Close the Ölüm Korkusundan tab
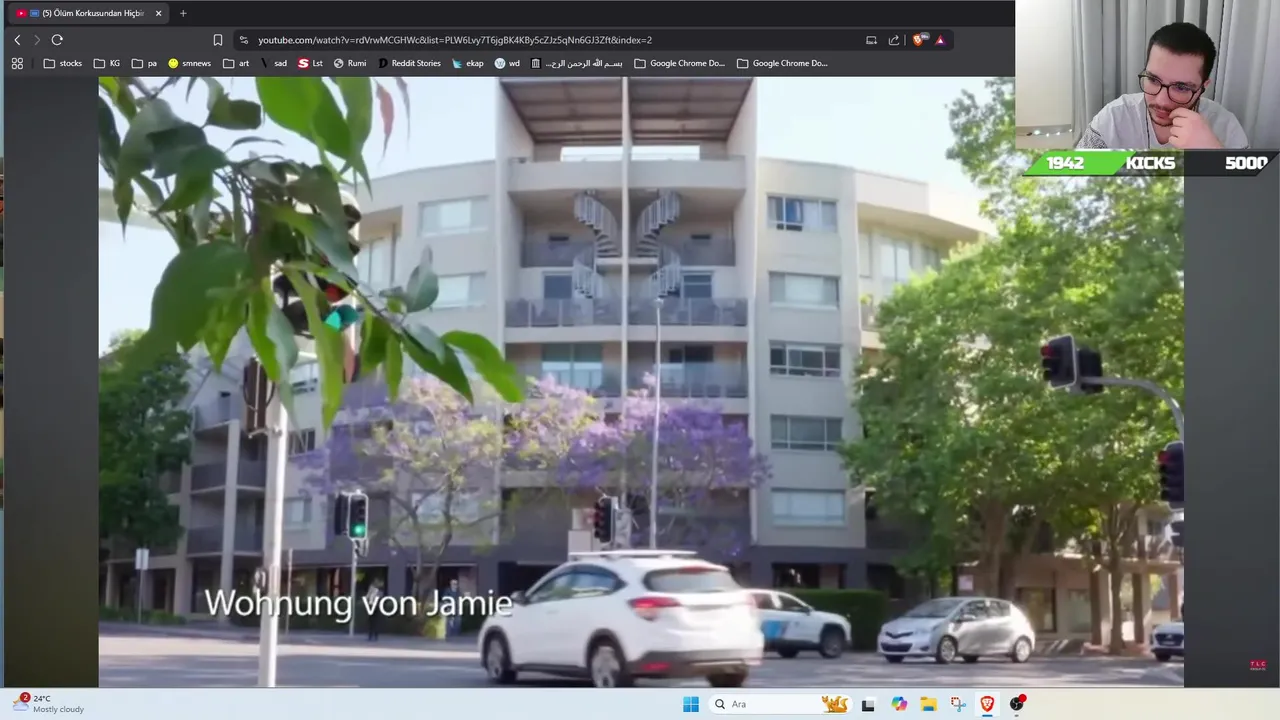The width and height of the screenshot is (1280, 720). (x=158, y=13)
